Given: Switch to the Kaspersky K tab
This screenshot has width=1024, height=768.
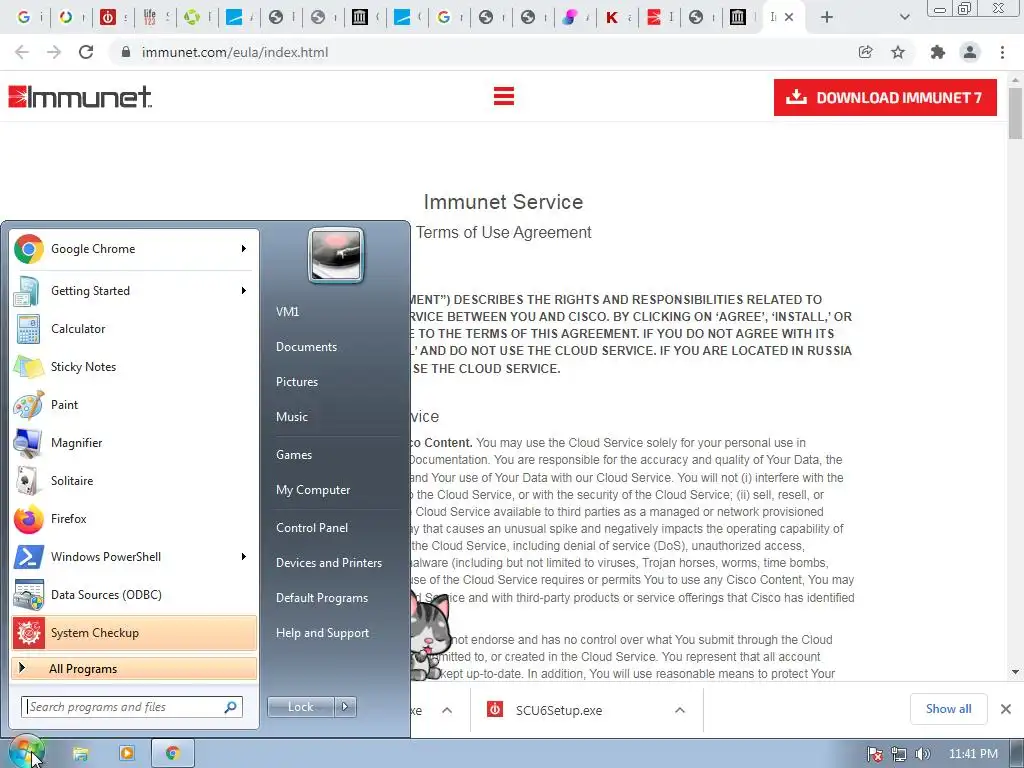Looking at the screenshot, I should pyautogui.click(x=618, y=17).
